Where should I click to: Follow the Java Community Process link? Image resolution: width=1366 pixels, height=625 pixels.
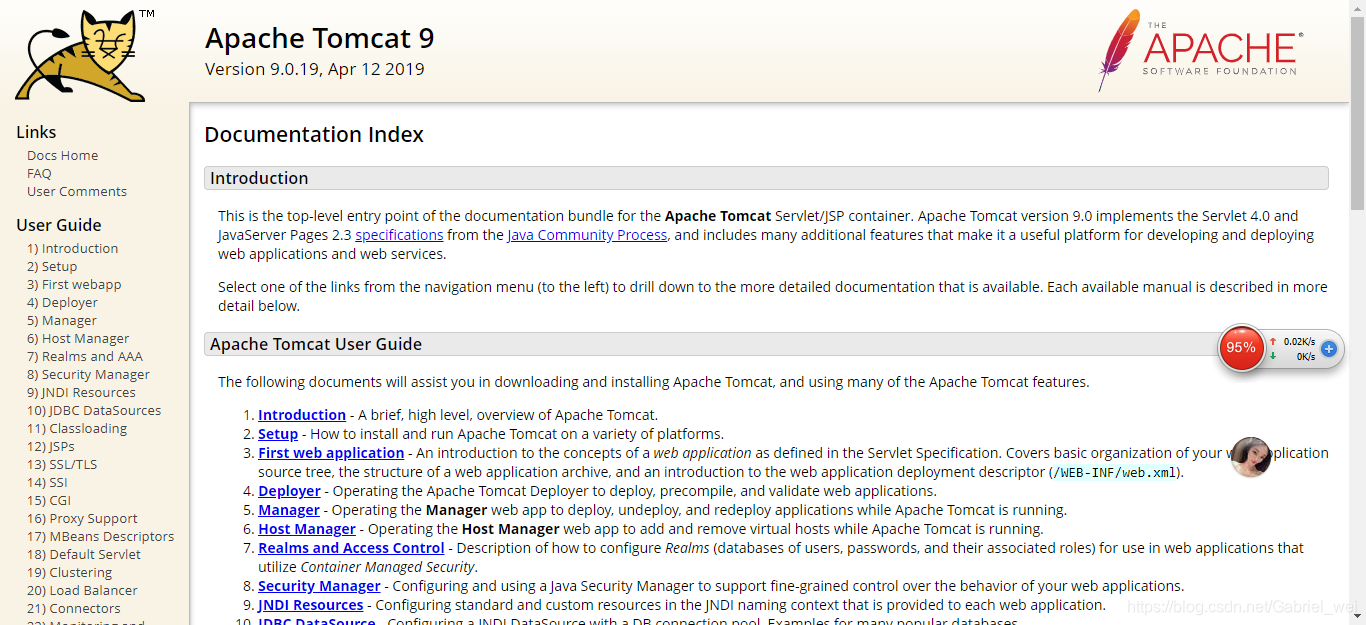click(x=587, y=235)
